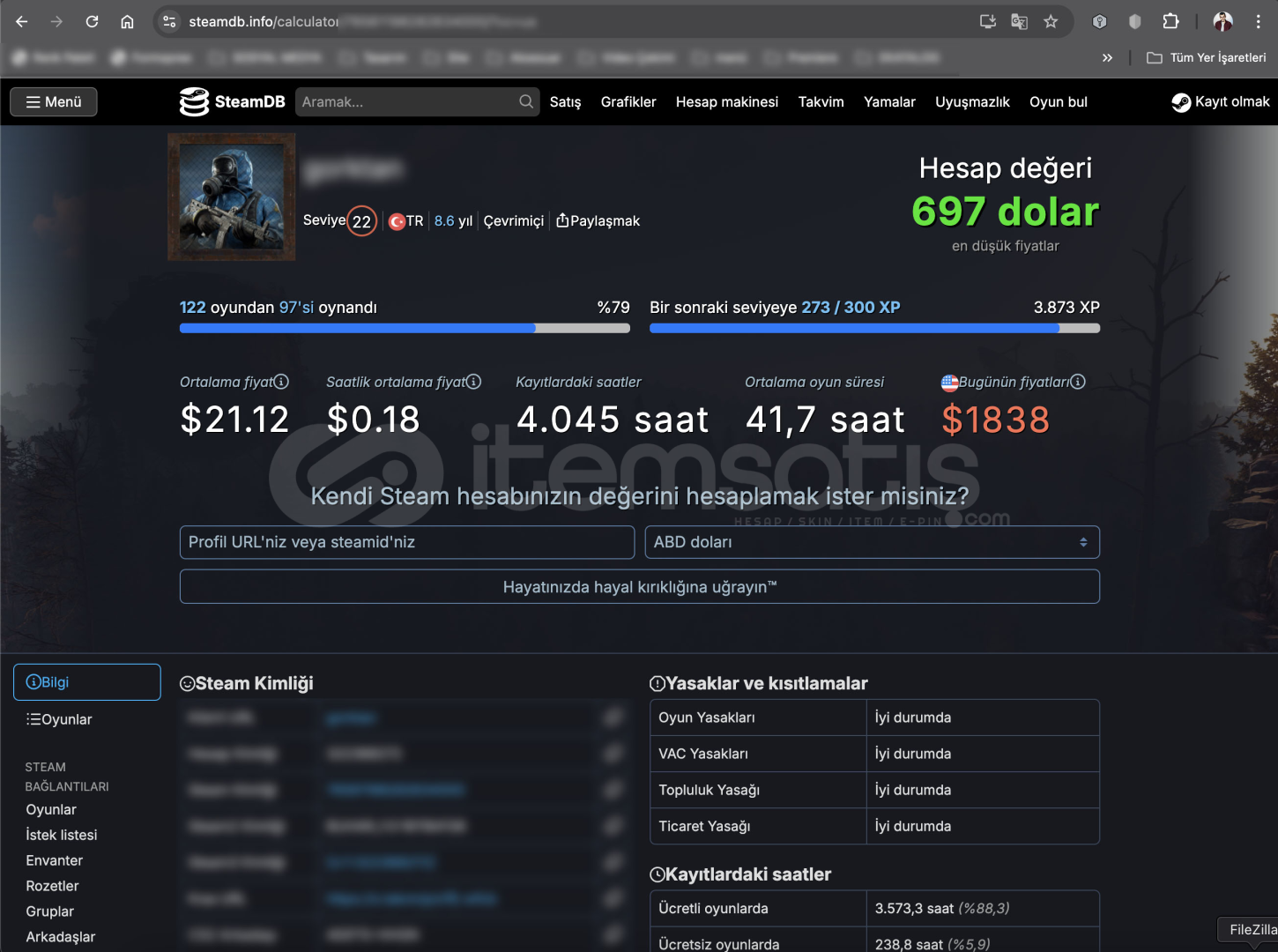Open the browser profile avatar
This screenshot has width=1278, height=952.
click(x=1222, y=21)
